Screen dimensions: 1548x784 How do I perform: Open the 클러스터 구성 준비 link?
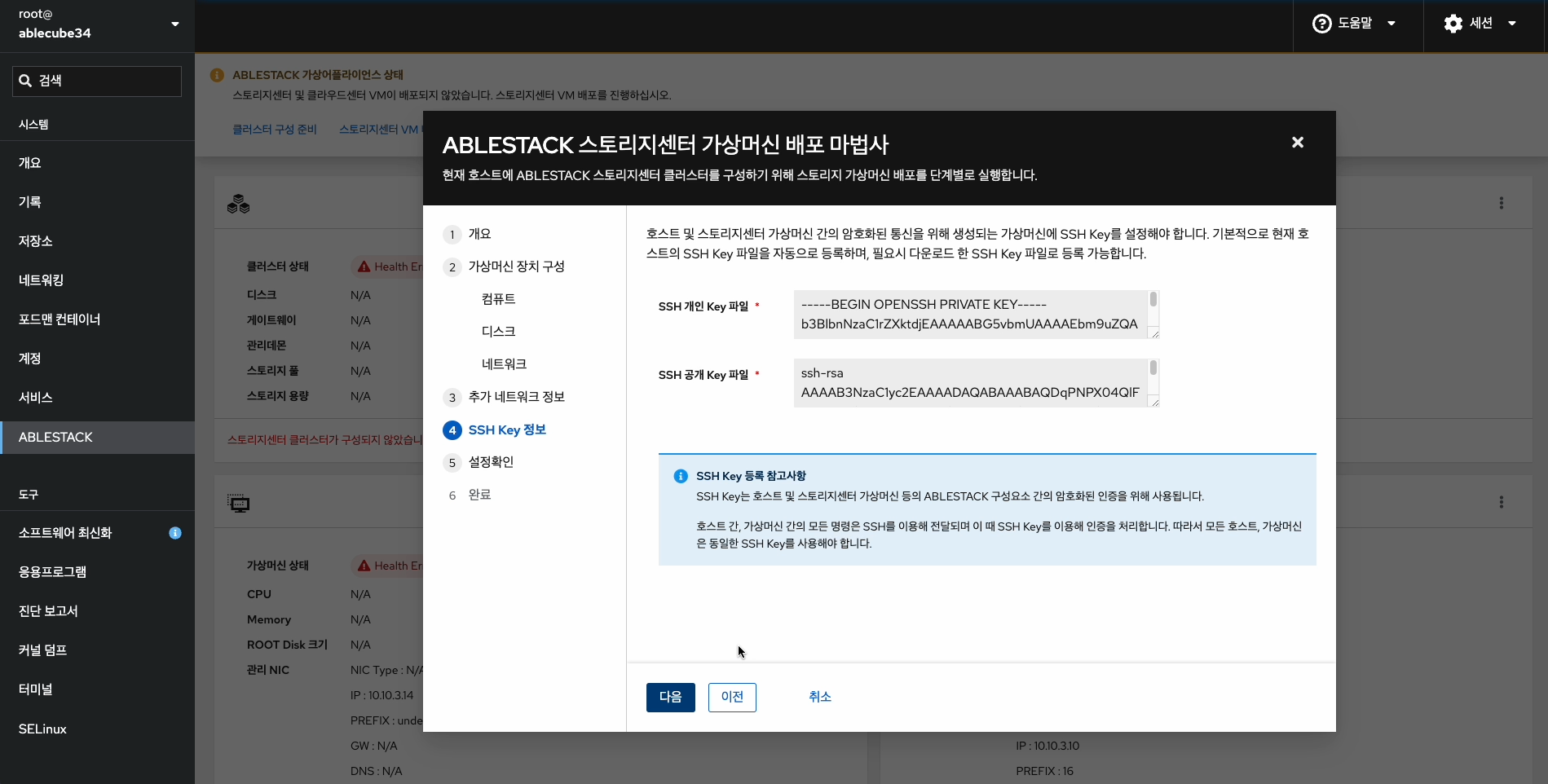click(275, 129)
